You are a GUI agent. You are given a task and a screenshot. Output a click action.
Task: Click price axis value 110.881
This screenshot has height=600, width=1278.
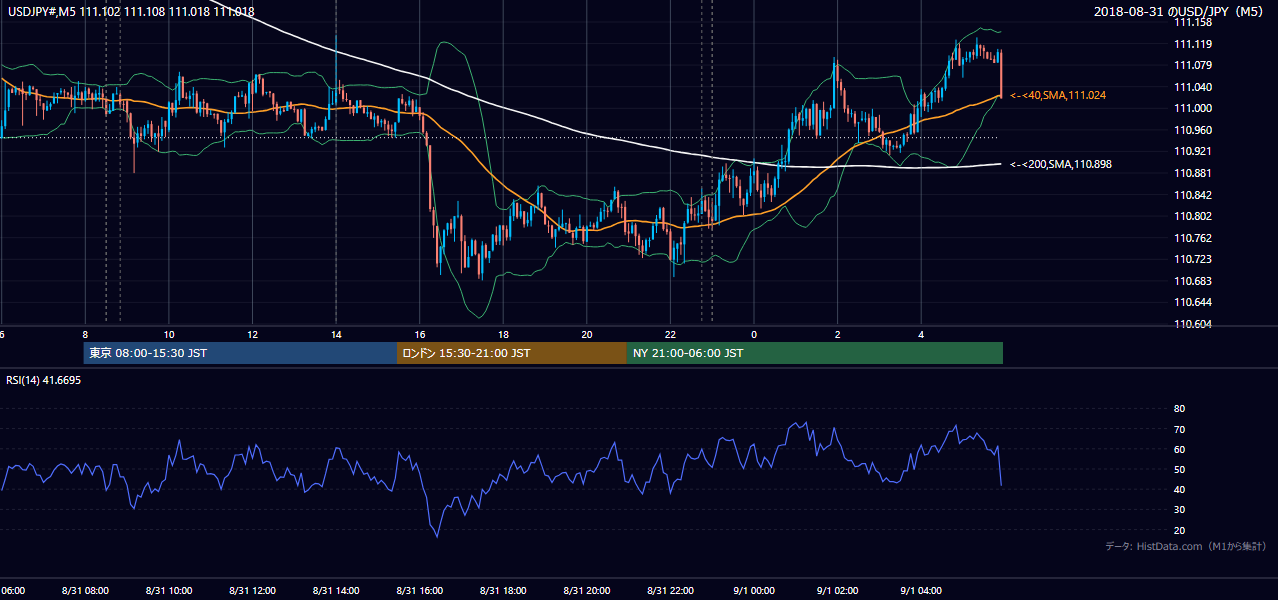point(1192,173)
